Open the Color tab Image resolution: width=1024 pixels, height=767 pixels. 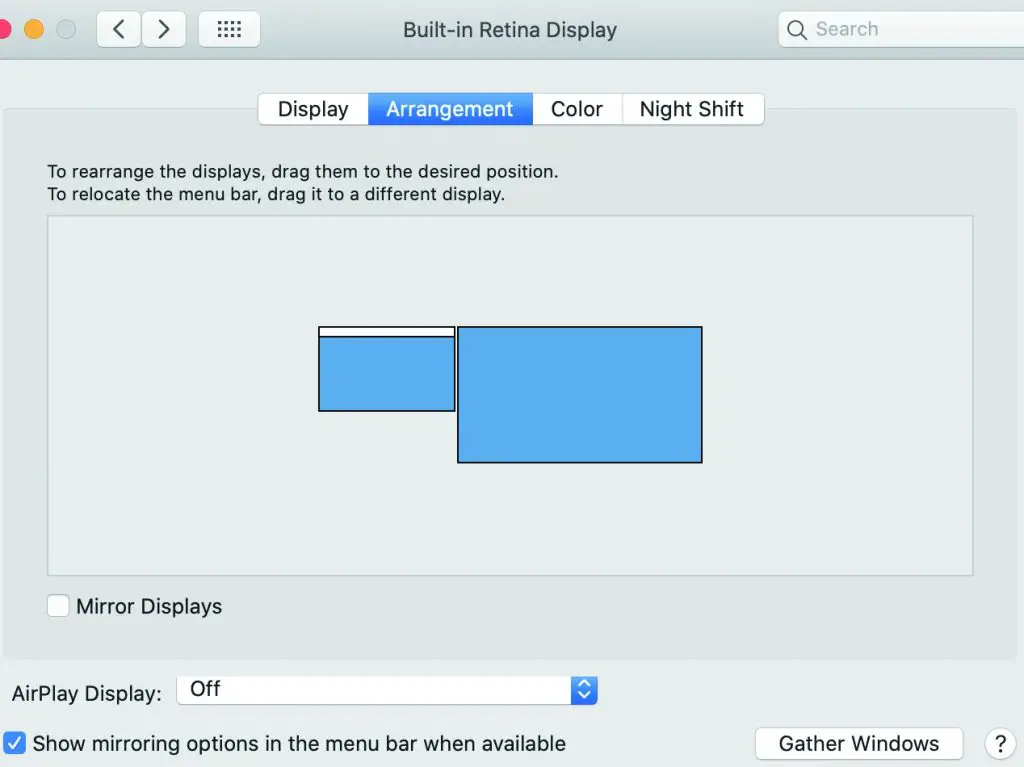(577, 109)
